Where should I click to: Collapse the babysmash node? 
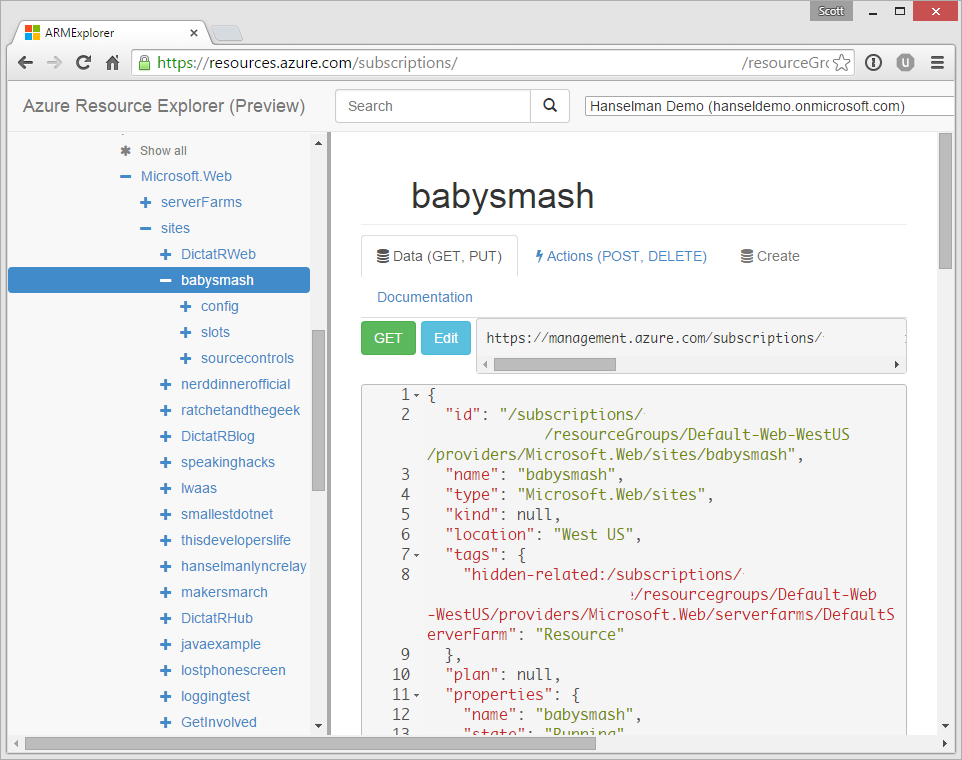click(x=166, y=280)
